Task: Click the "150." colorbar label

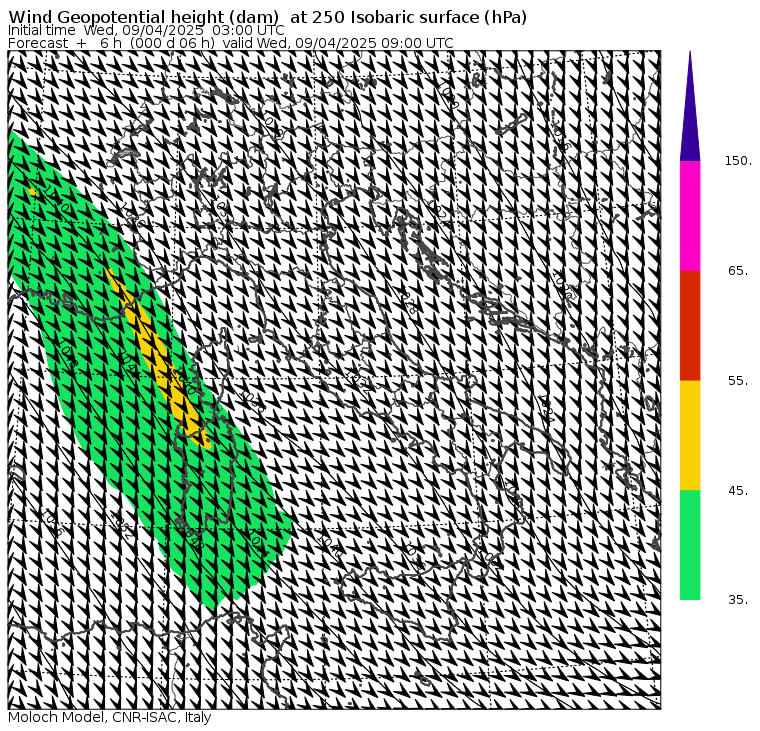Action: tap(738, 161)
